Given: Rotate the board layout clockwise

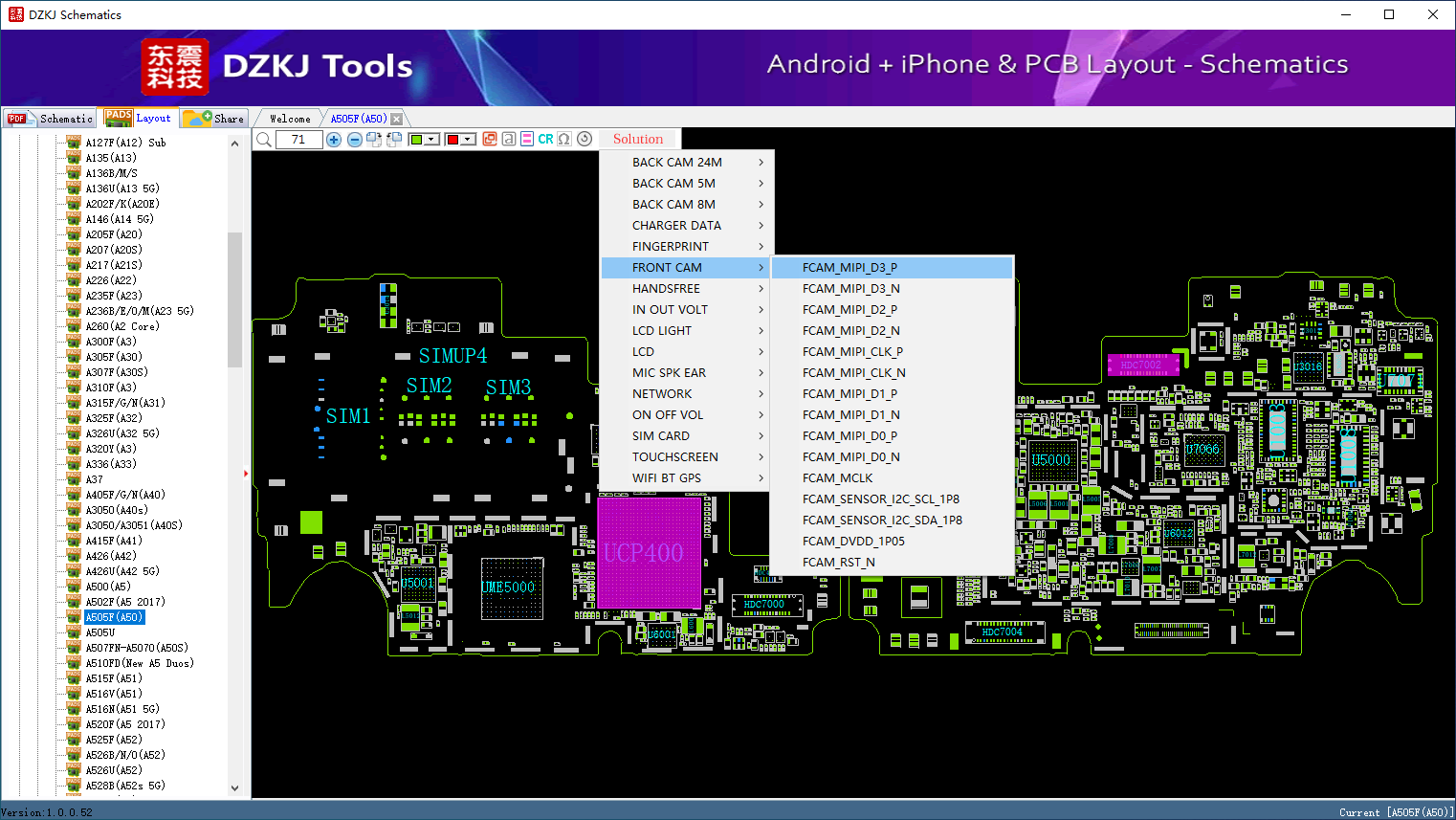Looking at the screenshot, I should click(374, 140).
